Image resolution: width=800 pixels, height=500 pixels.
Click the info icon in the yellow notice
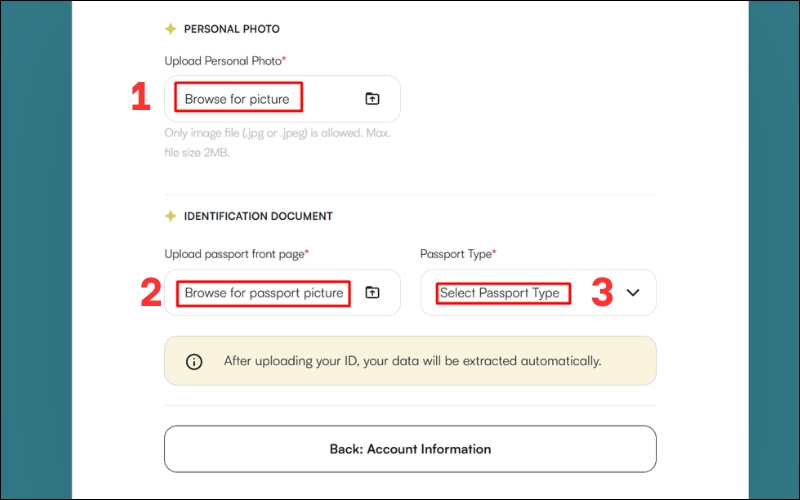[194, 361]
